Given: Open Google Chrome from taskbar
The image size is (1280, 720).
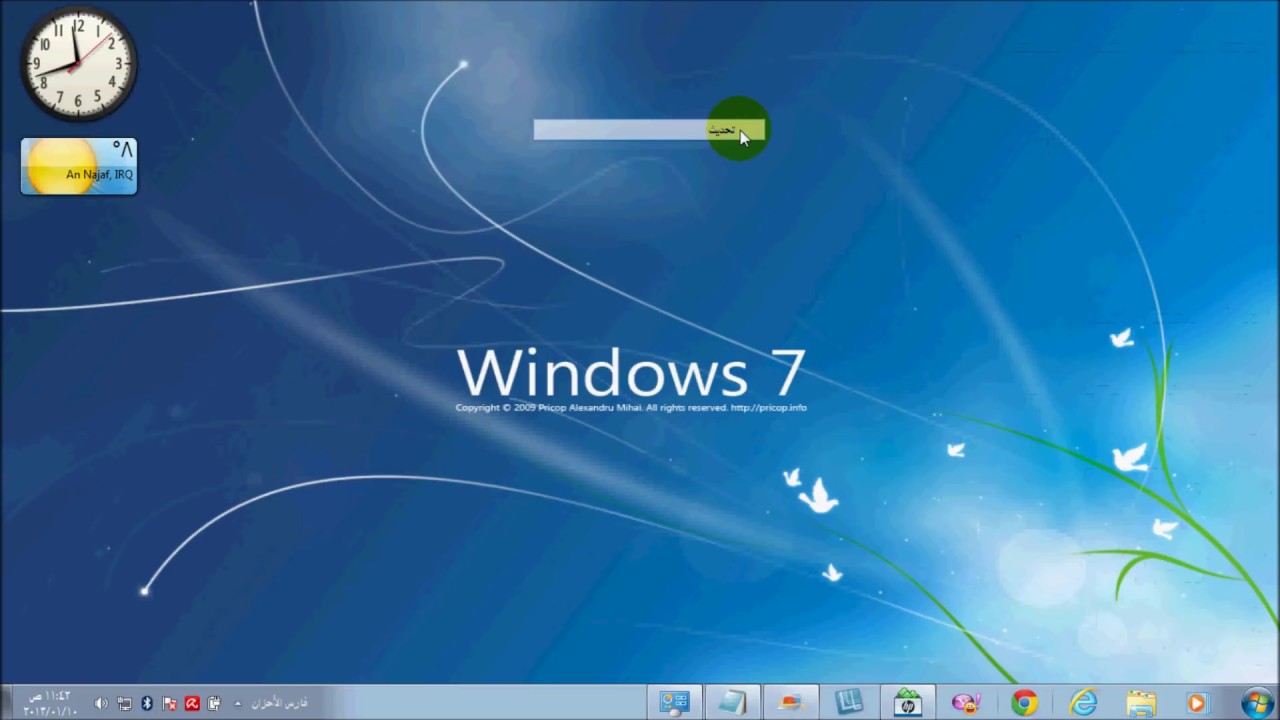Looking at the screenshot, I should [x=1024, y=703].
